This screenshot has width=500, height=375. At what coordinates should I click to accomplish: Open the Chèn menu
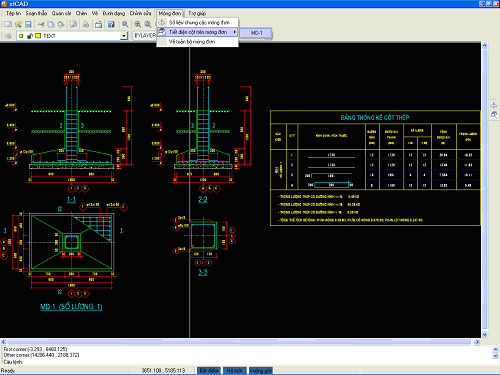click(x=81, y=13)
